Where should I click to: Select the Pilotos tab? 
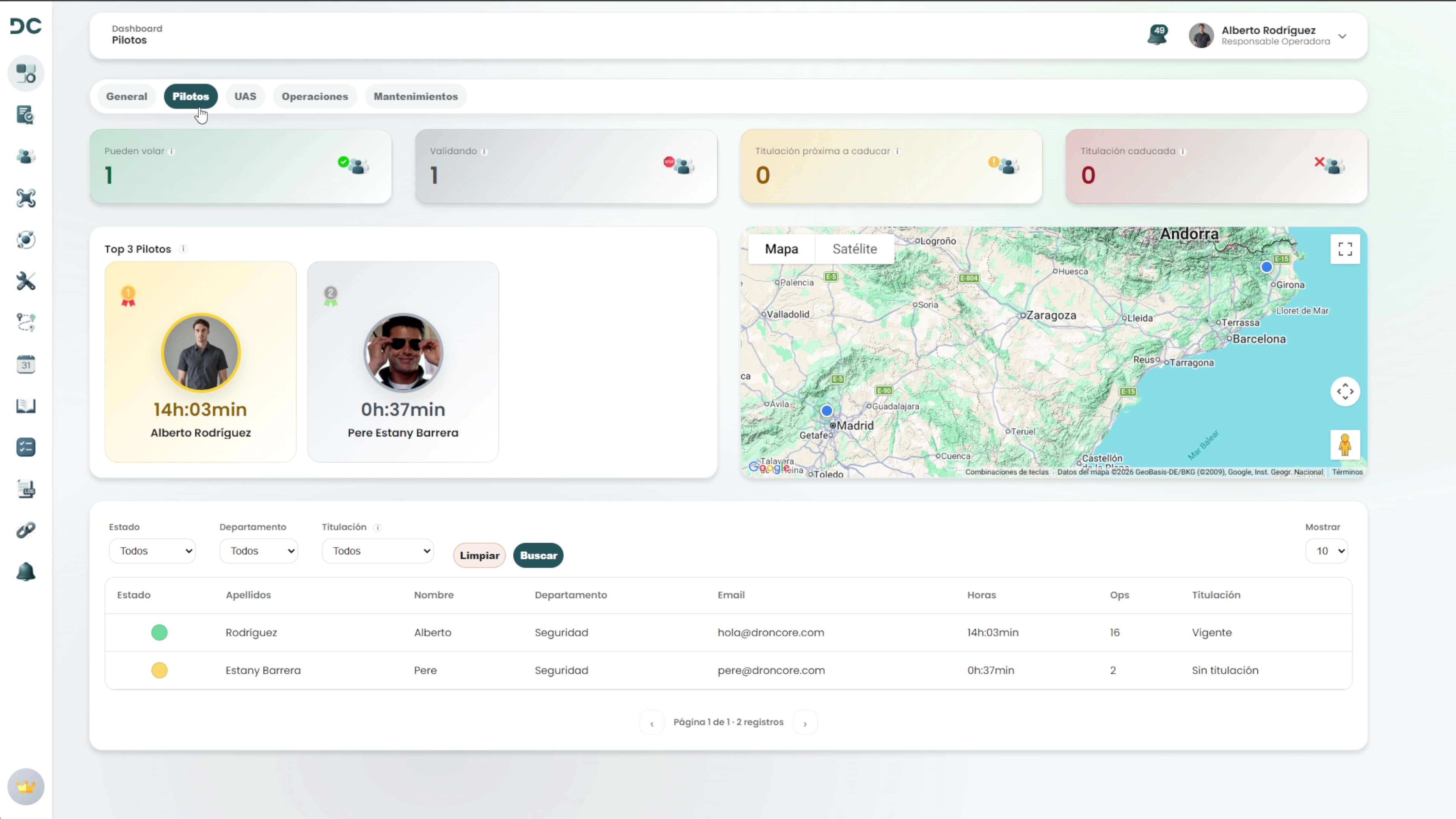click(x=191, y=97)
